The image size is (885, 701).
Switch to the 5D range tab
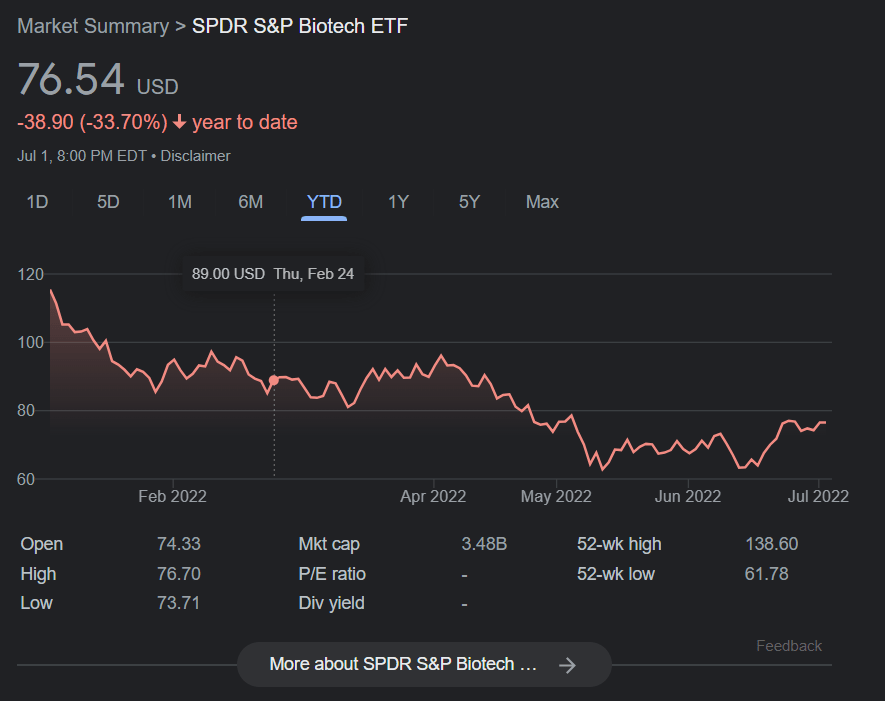(x=108, y=202)
